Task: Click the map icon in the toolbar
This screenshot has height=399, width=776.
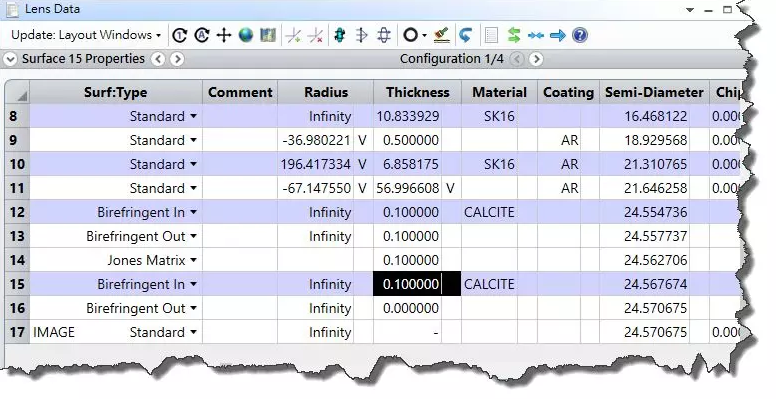Action: pyautogui.click(x=268, y=35)
